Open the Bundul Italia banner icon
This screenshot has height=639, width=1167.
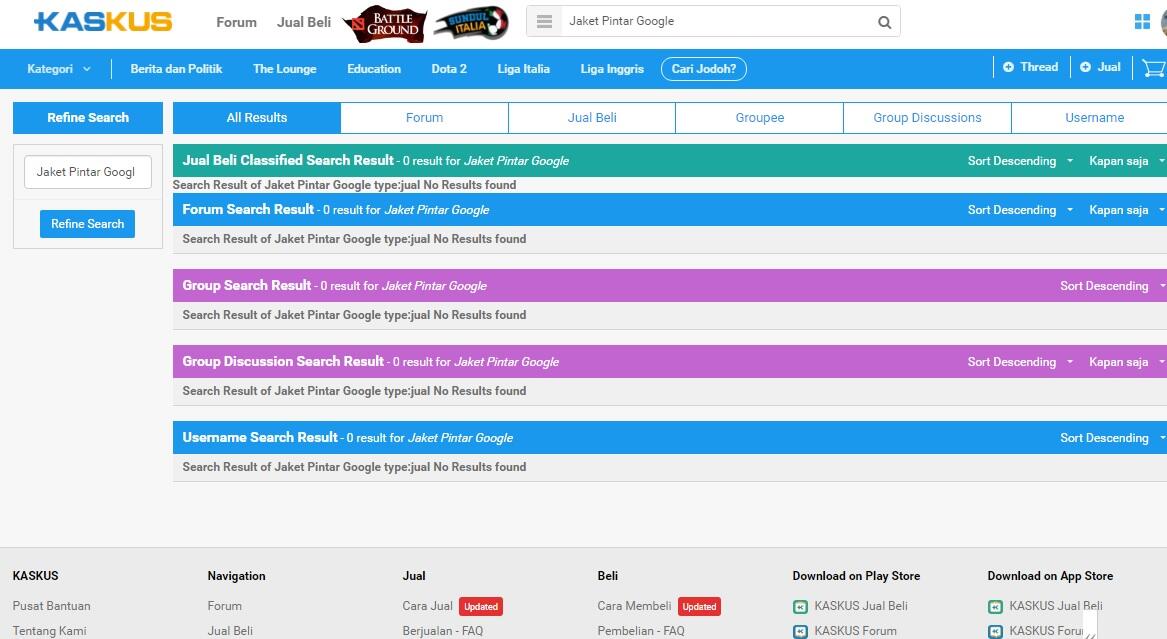coord(472,23)
